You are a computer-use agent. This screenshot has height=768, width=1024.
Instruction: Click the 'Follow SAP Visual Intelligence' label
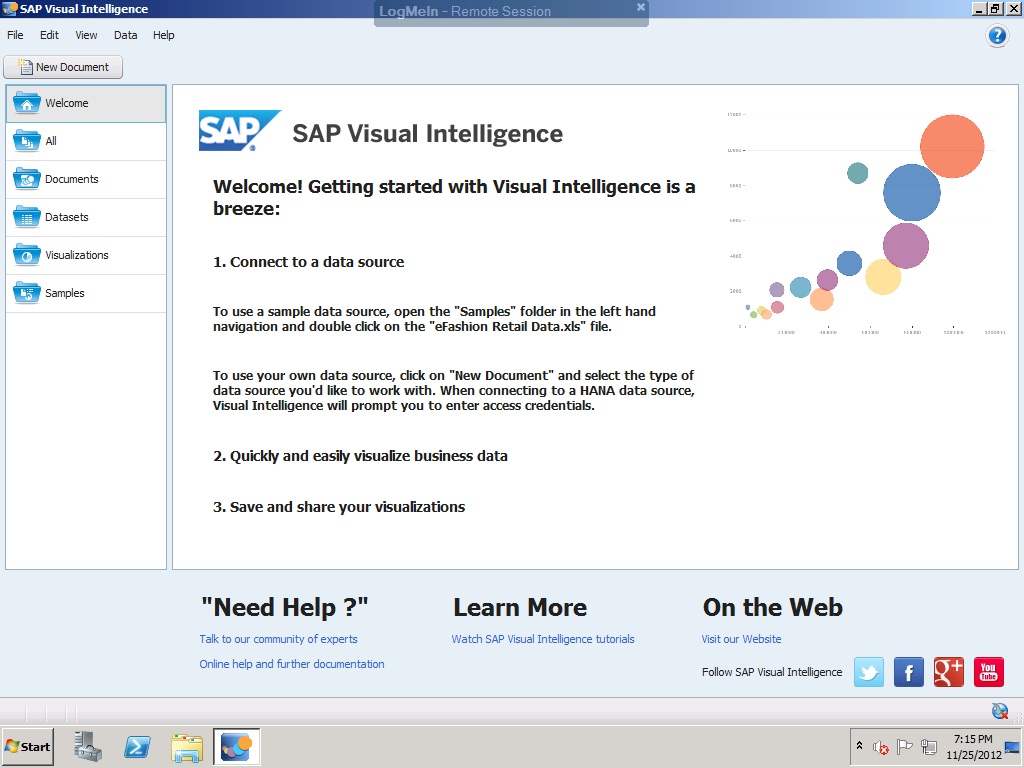tap(772, 672)
